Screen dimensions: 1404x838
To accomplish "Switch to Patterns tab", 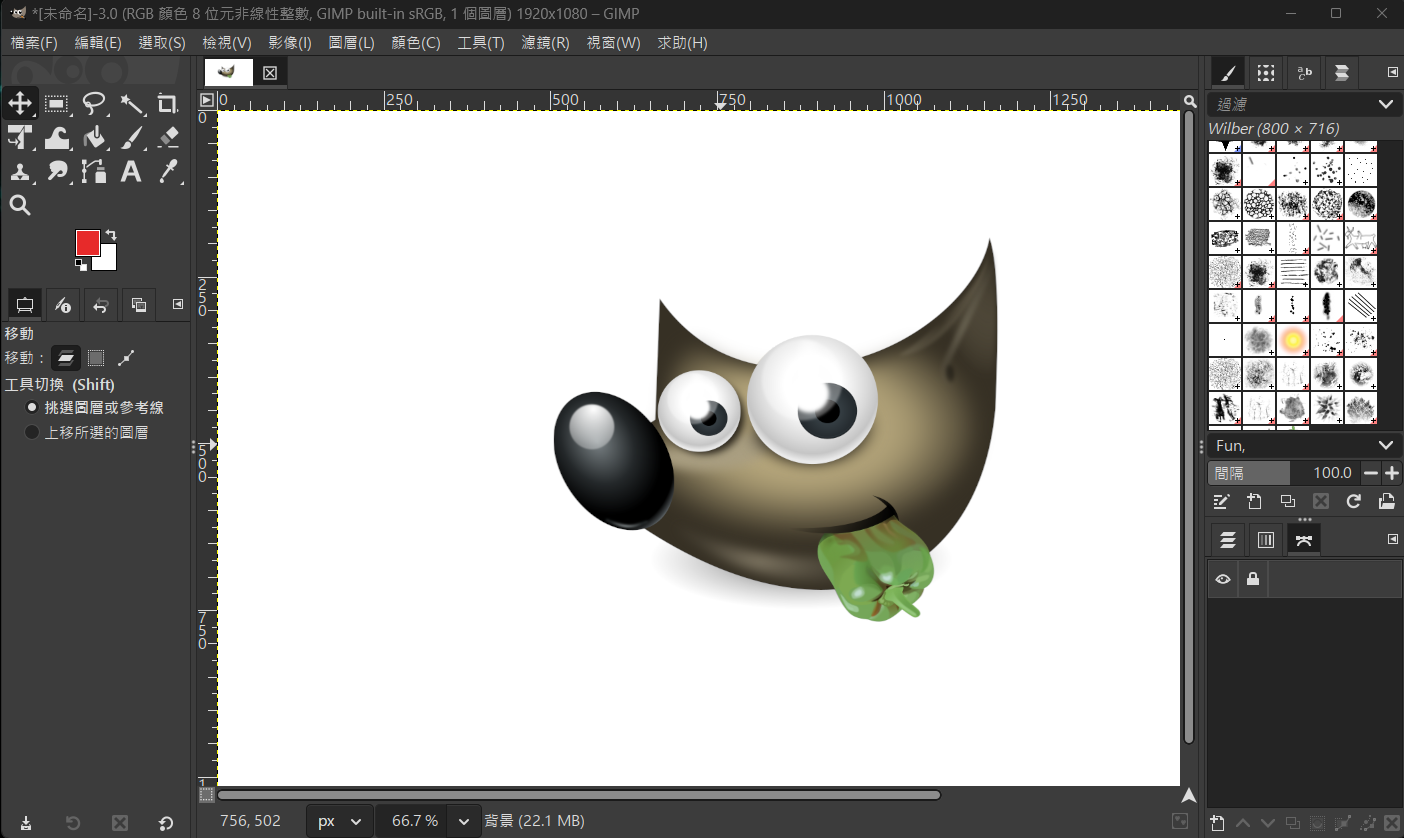I will [1266, 72].
